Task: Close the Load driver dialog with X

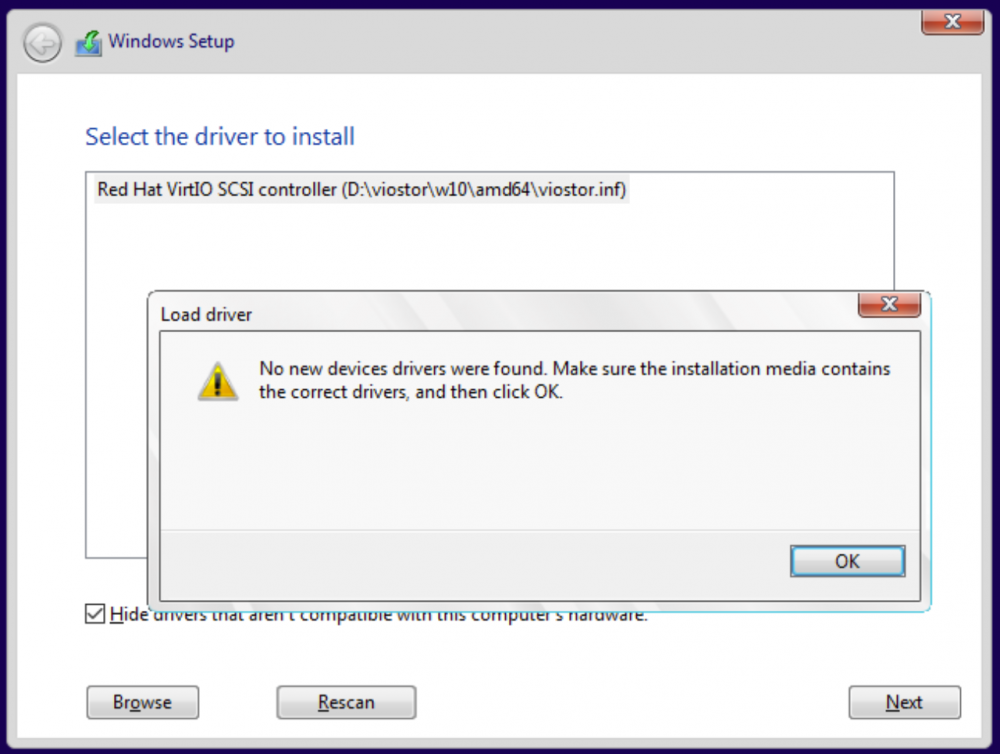Action: tap(889, 304)
